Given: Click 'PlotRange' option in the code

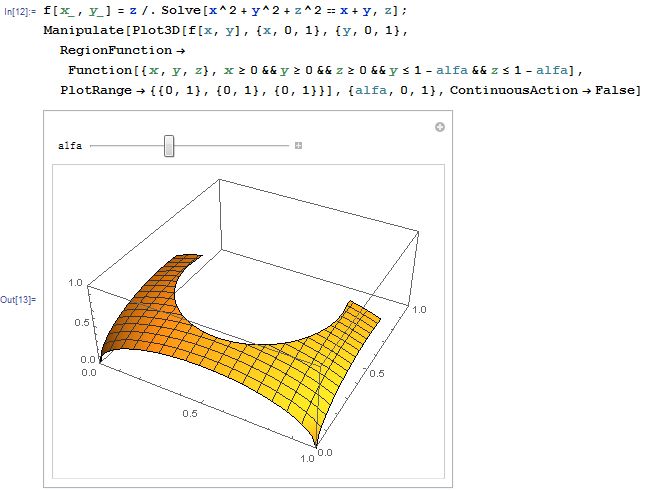Looking at the screenshot, I should [96, 90].
